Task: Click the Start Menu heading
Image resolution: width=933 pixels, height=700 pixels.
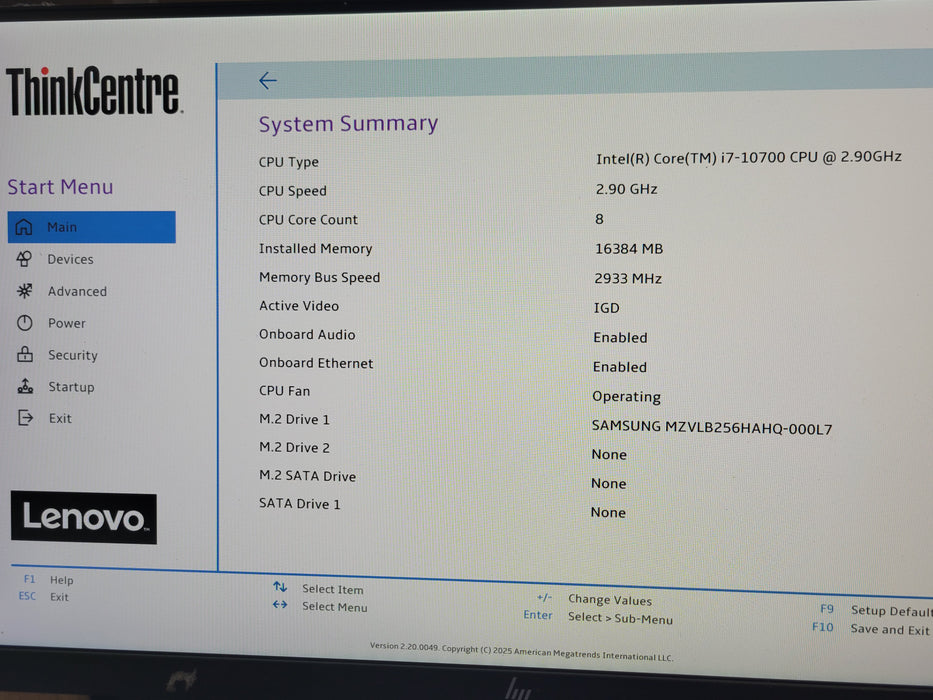Action: pyautogui.click(x=60, y=187)
